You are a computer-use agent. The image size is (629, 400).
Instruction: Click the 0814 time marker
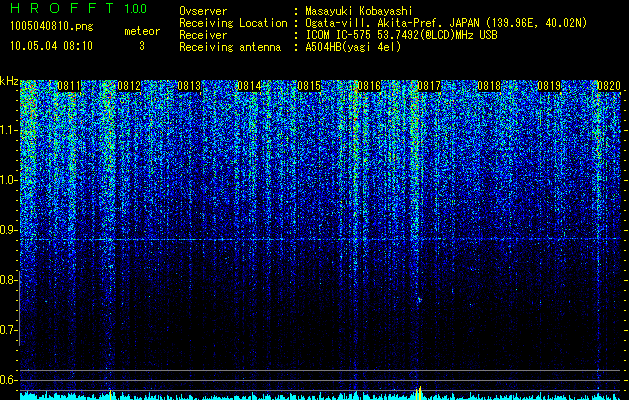249,86
